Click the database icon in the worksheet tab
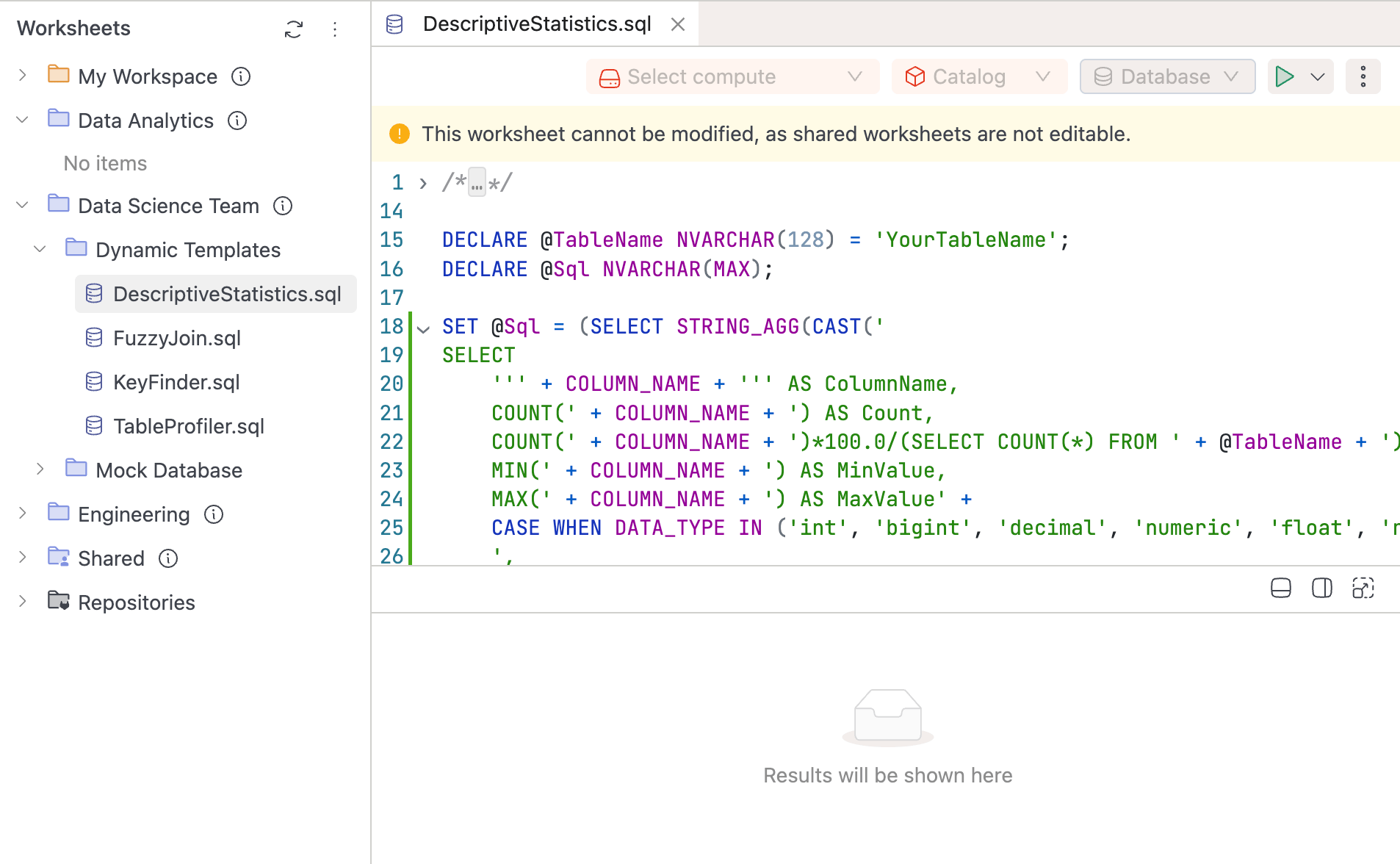1400x864 pixels. (395, 24)
